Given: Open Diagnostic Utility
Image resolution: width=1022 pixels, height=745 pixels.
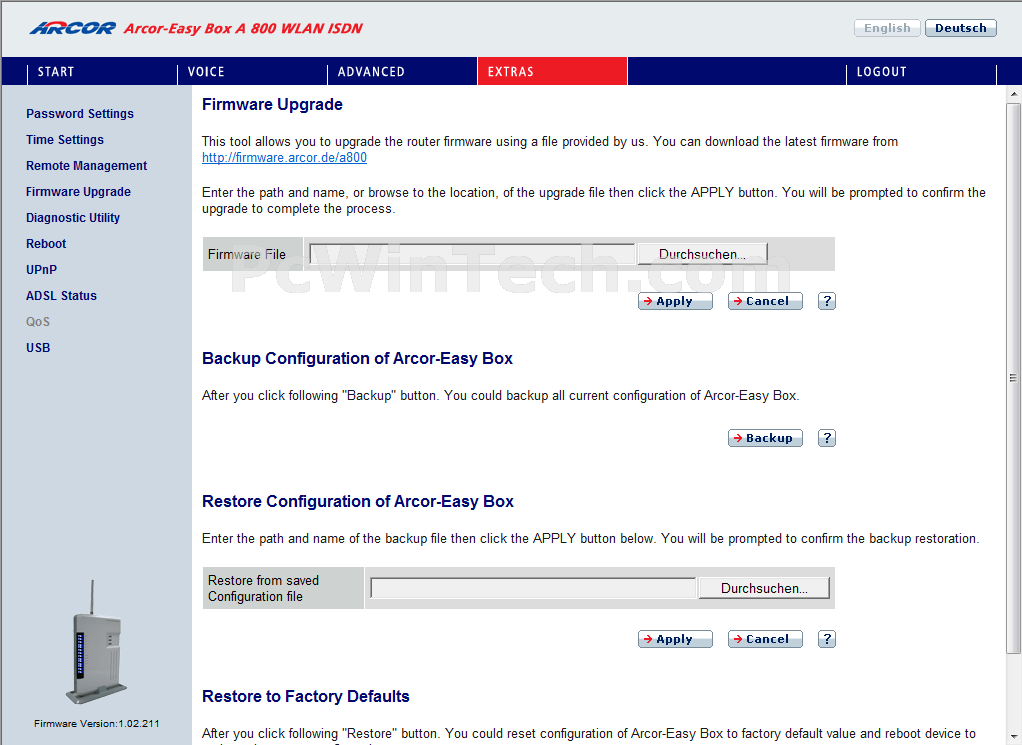Looking at the screenshot, I should tap(73, 218).
